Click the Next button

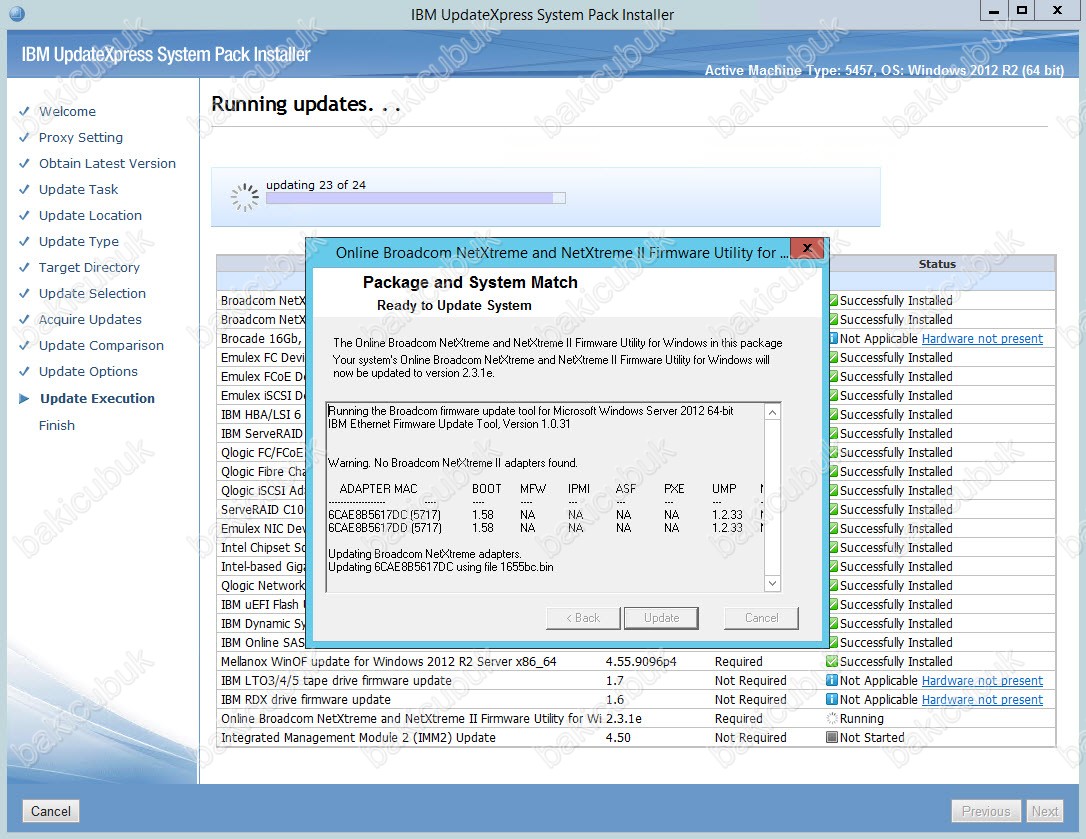pos(1044,811)
